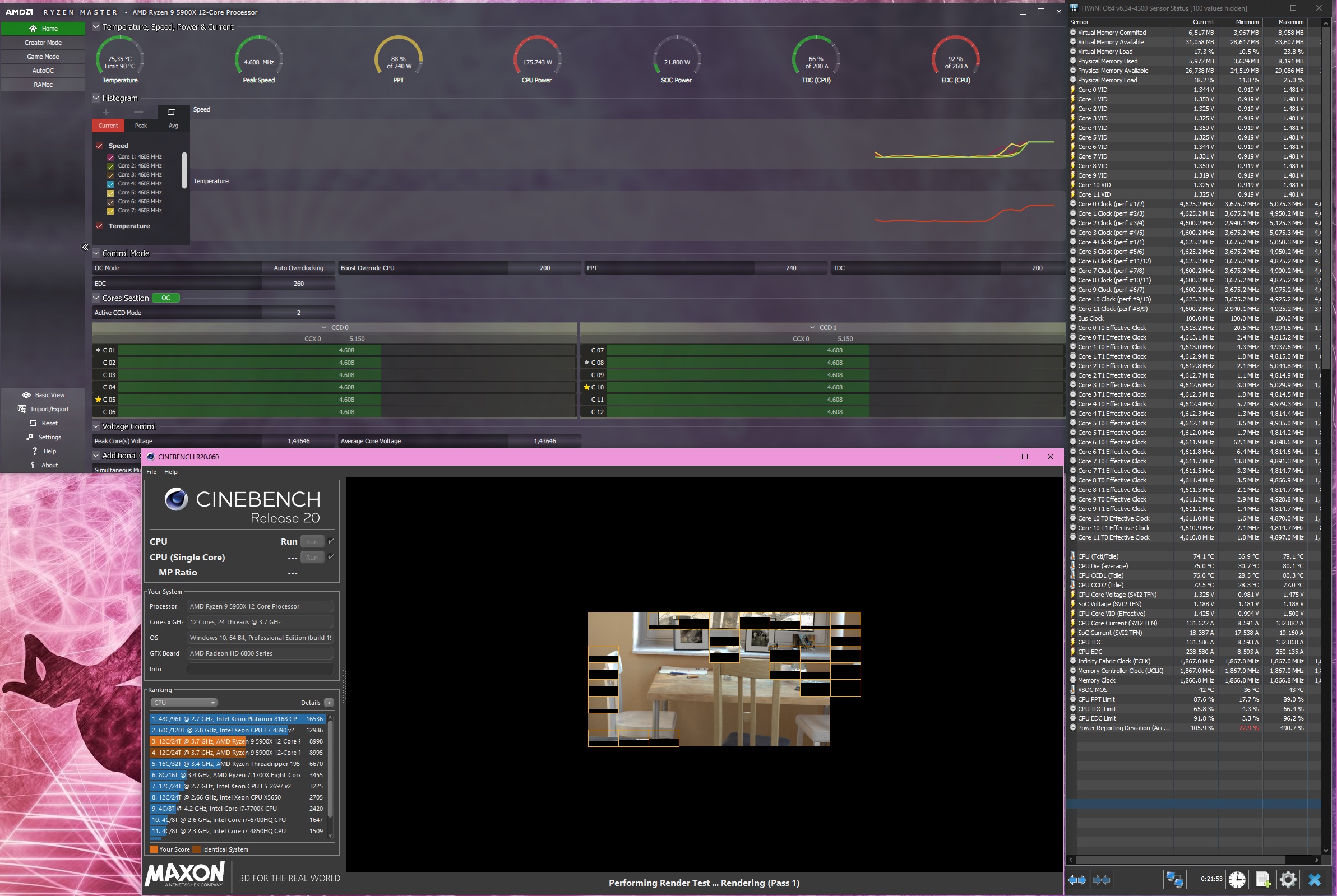Click the Cinebench Info input field

[x=260, y=669]
